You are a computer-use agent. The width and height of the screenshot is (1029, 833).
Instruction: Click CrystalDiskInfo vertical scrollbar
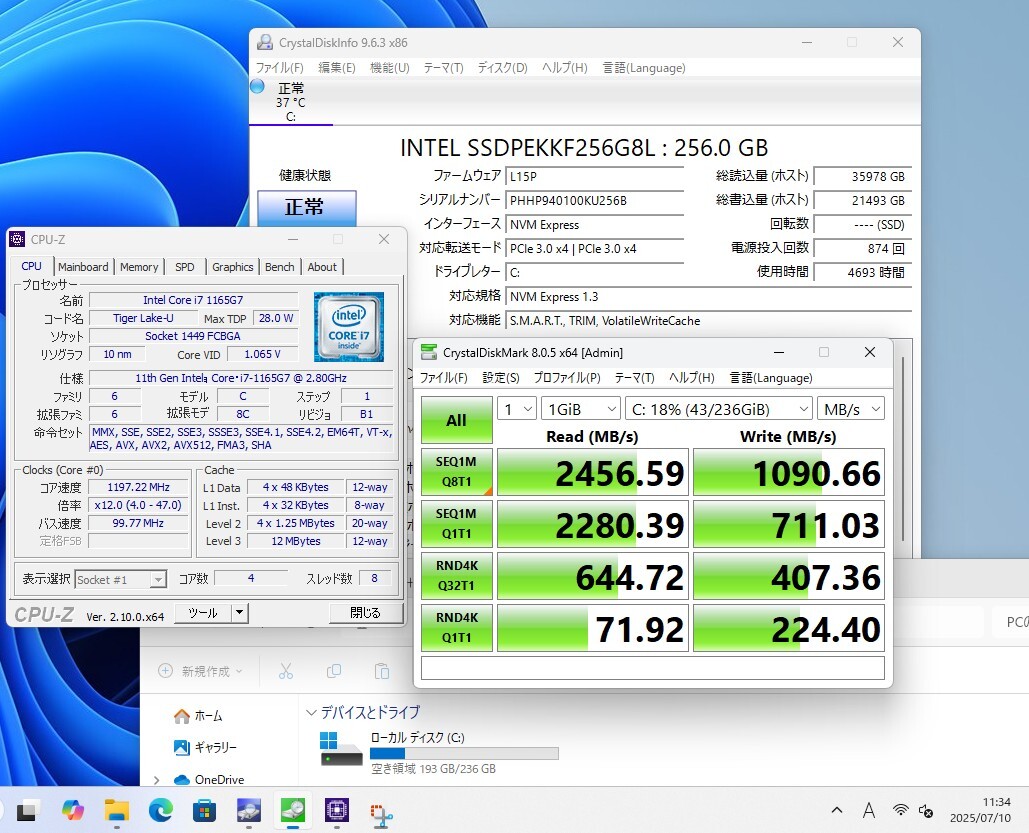click(x=904, y=450)
